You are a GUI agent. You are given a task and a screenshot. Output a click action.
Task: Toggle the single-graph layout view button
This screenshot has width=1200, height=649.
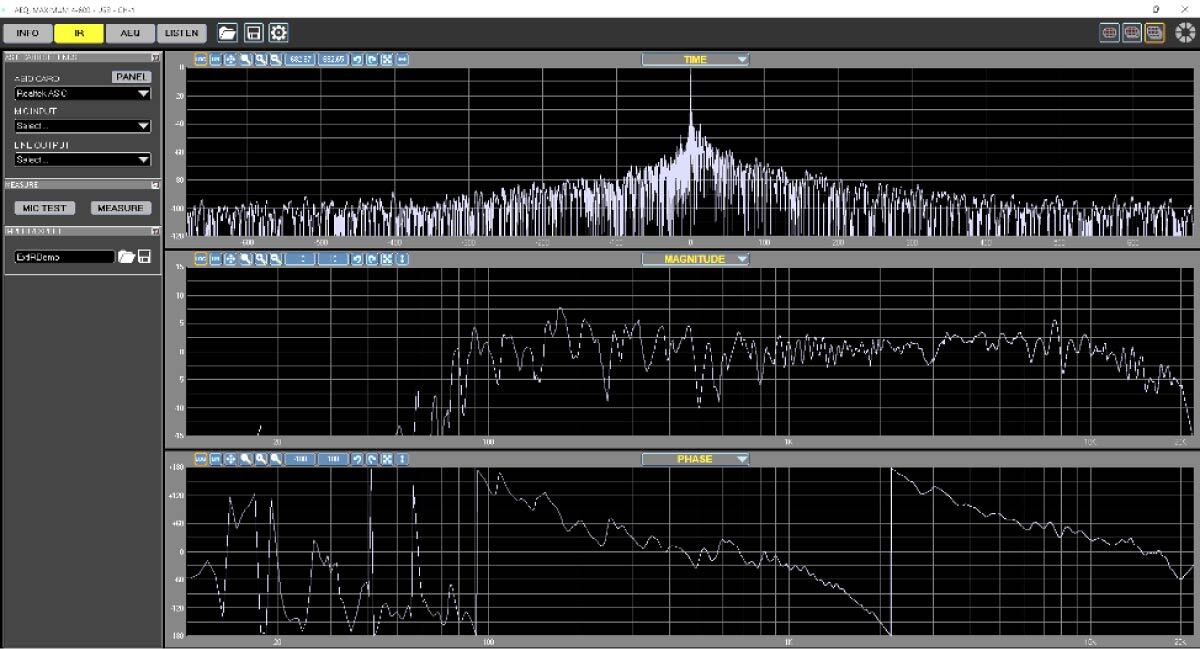(1110, 33)
